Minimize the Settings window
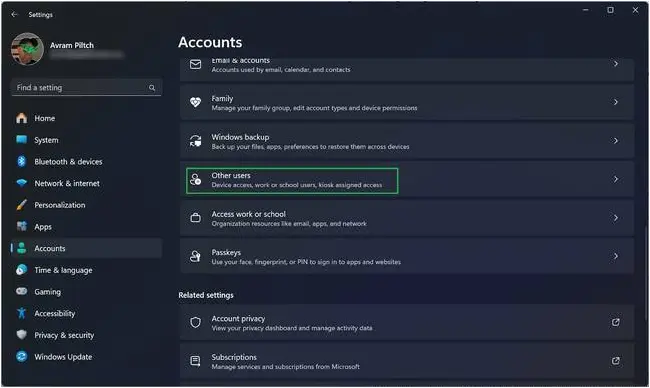 click(x=585, y=10)
